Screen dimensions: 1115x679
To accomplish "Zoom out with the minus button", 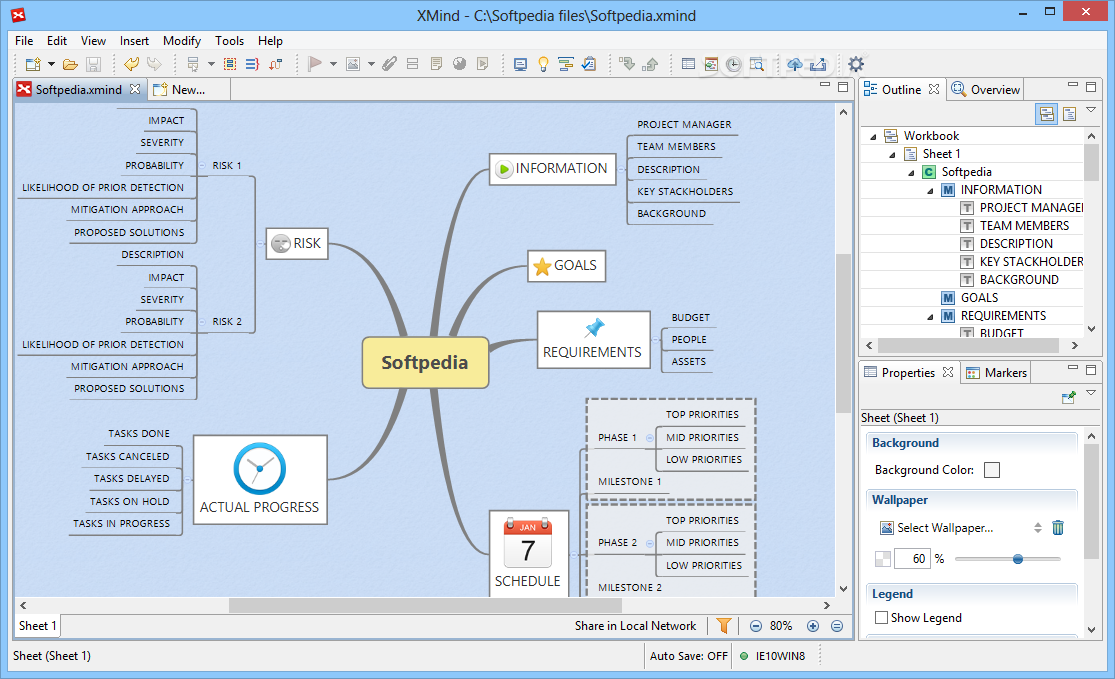I will click(756, 626).
